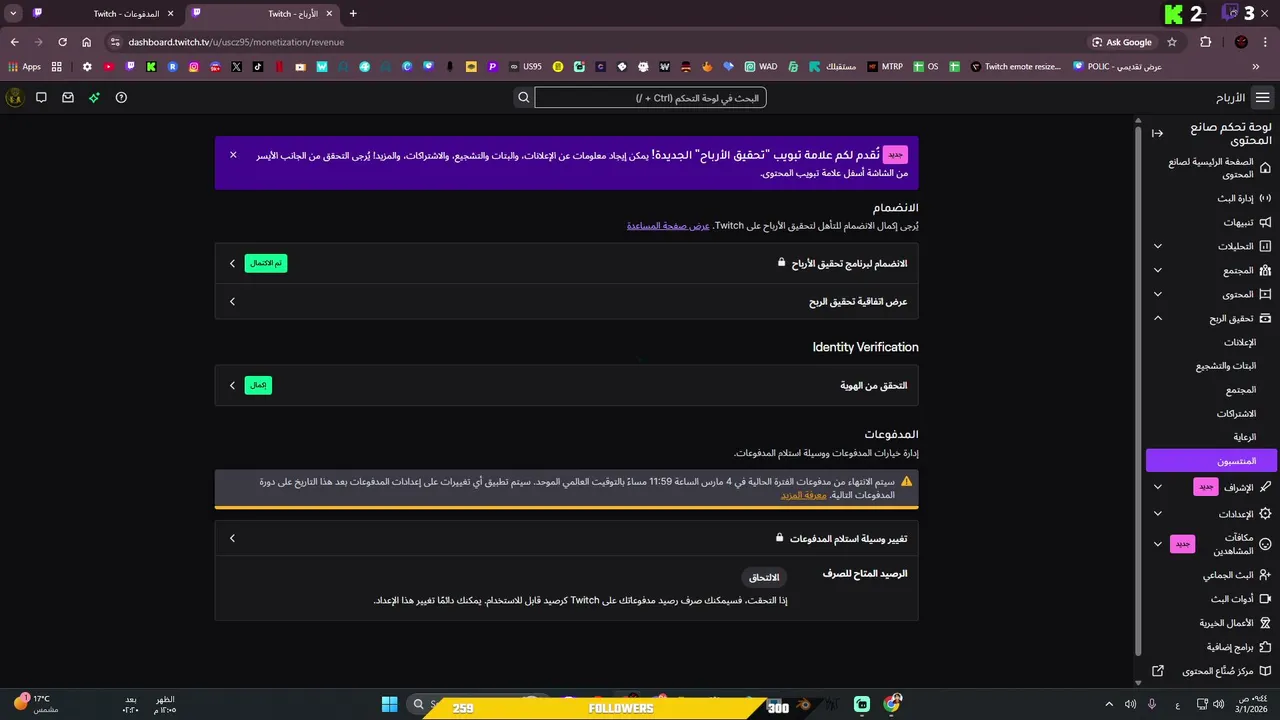Open الصفحة الرئيسية لصانع المحتوى sidebar item

point(1213,168)
